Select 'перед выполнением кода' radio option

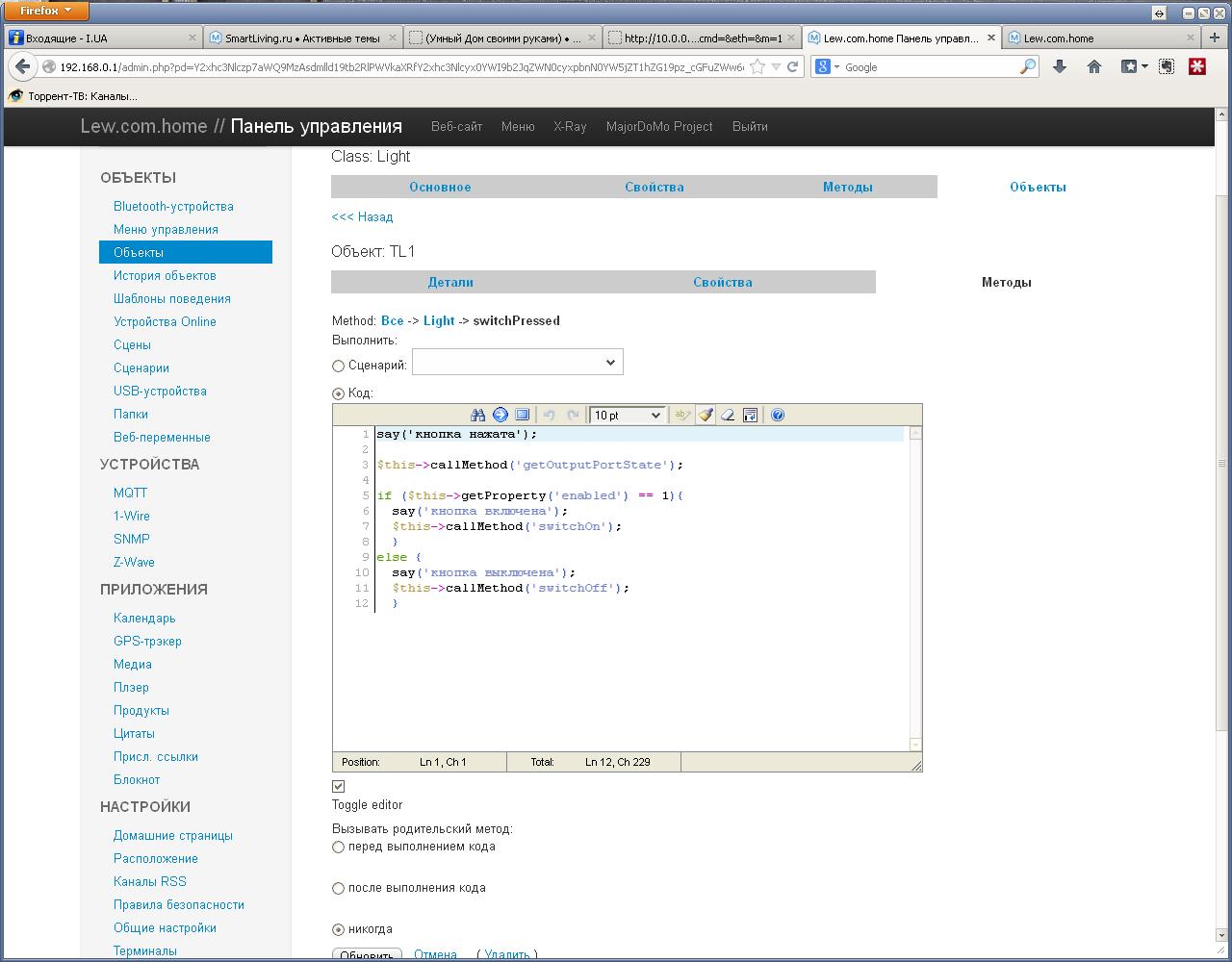tap(338, 847)
